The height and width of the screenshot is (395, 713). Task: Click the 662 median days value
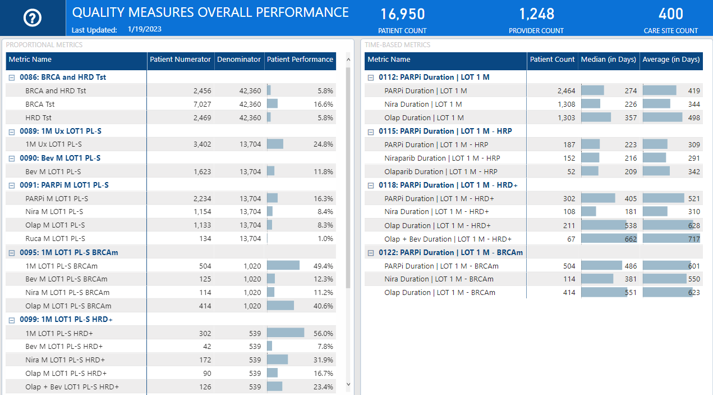point(630,239)
